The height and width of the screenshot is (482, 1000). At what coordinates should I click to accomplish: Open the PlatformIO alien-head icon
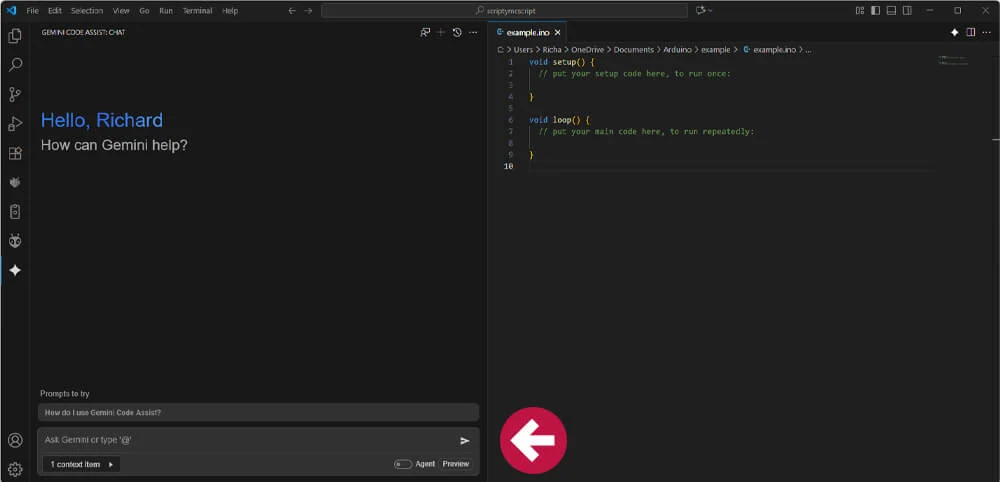15,241
